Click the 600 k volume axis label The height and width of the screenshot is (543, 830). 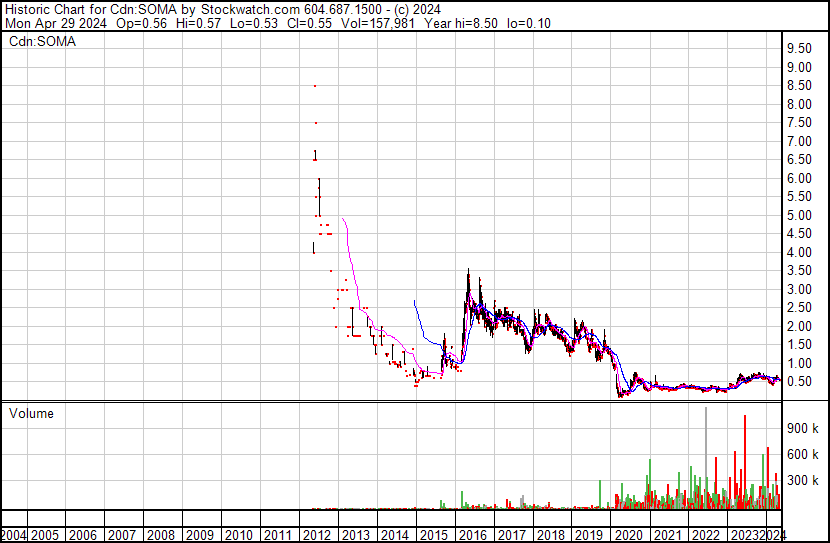coord(802,454)
